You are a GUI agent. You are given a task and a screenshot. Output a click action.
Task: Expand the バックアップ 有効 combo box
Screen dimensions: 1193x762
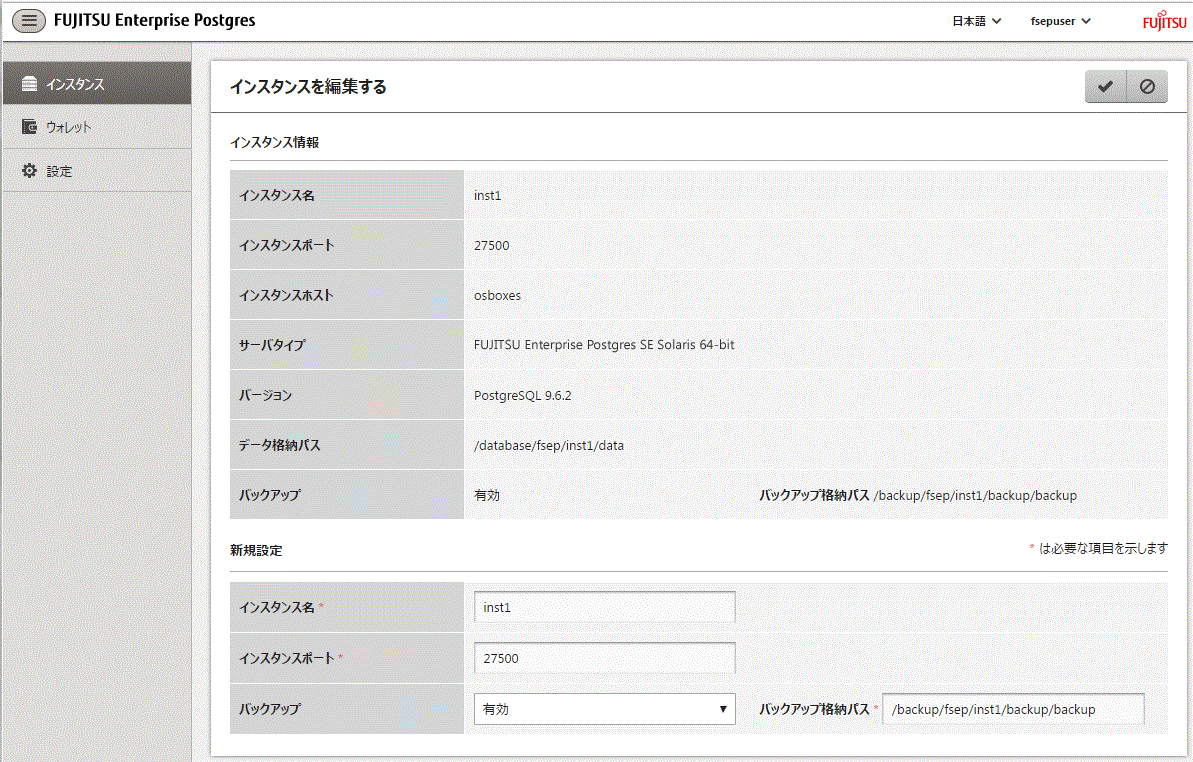tap(604, 709)
